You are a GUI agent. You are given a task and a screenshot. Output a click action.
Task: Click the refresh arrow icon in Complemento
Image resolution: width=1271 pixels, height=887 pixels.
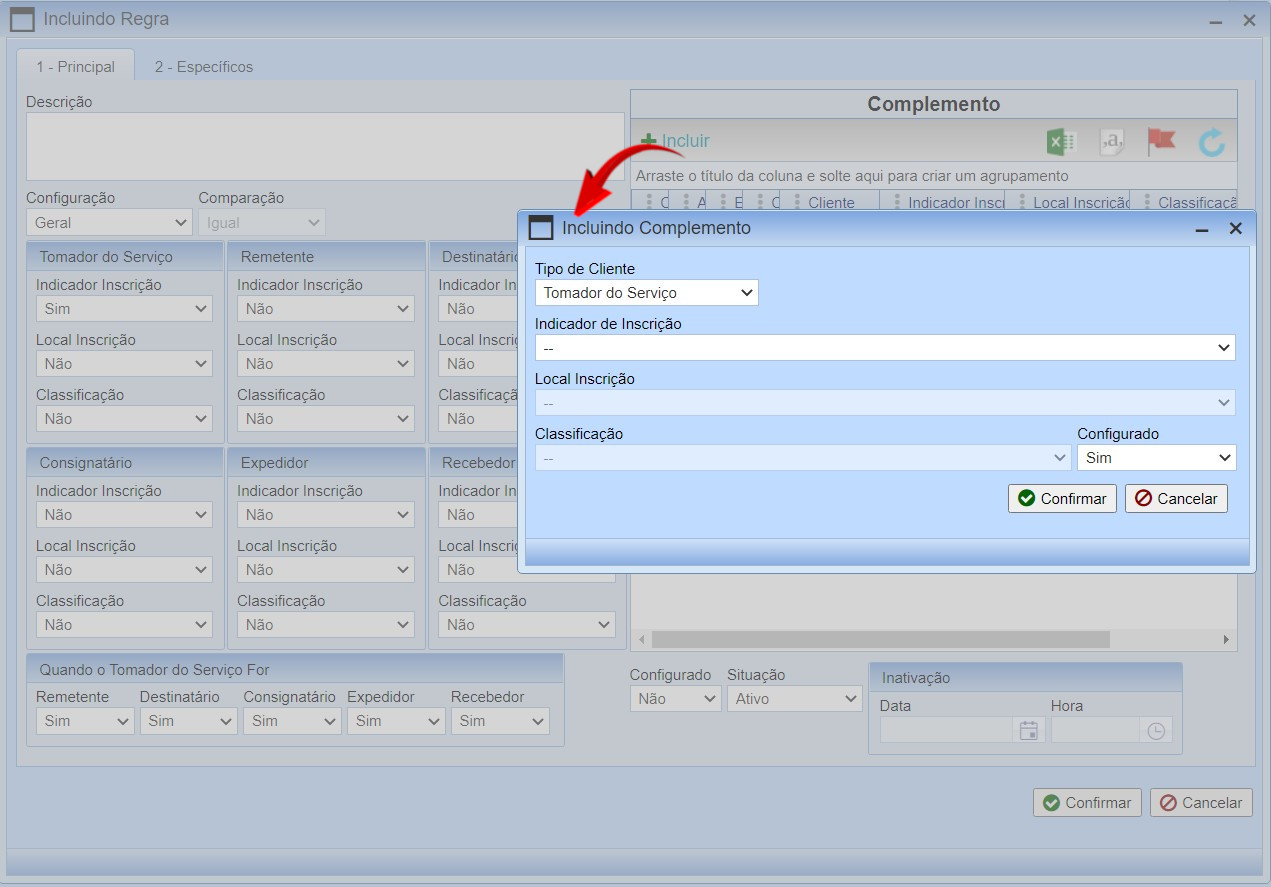click(1211, 143)
